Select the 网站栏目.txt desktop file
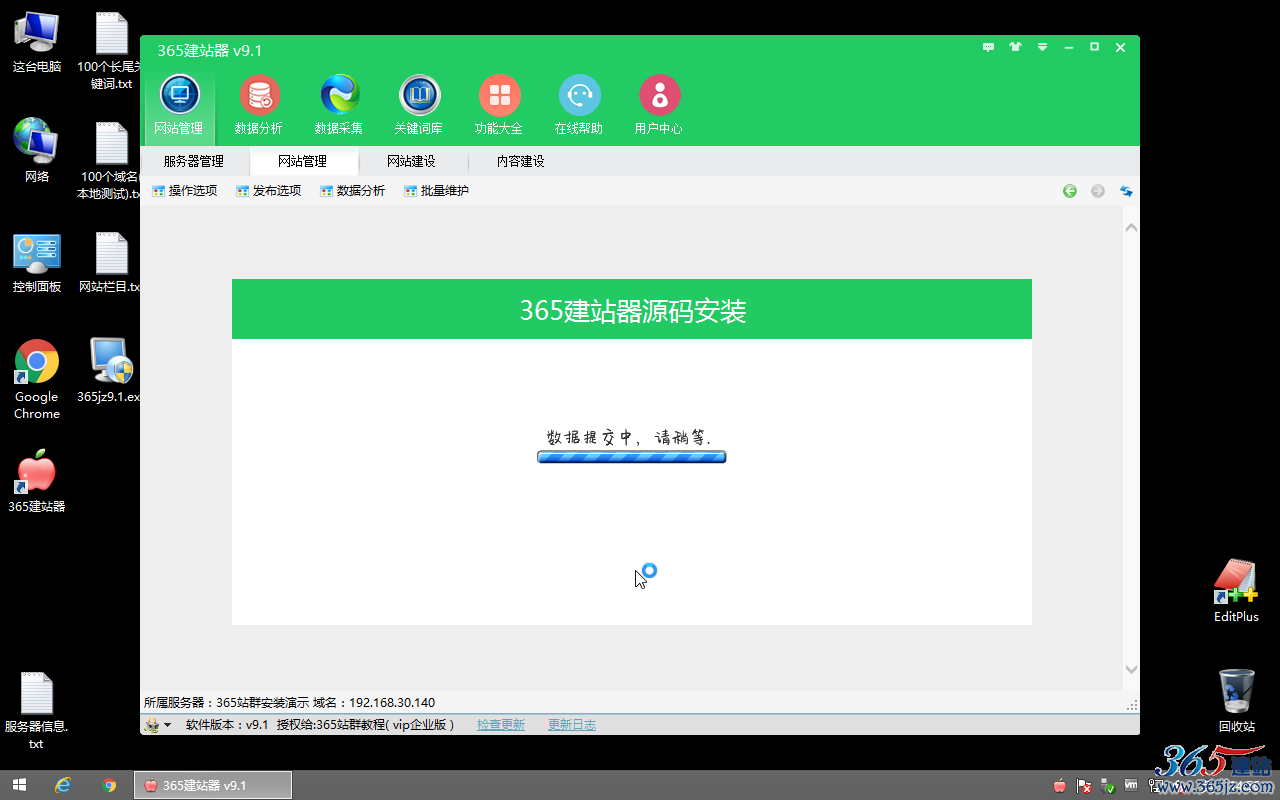The height and width of the screenshot is (800, 1280). point(111,262)
